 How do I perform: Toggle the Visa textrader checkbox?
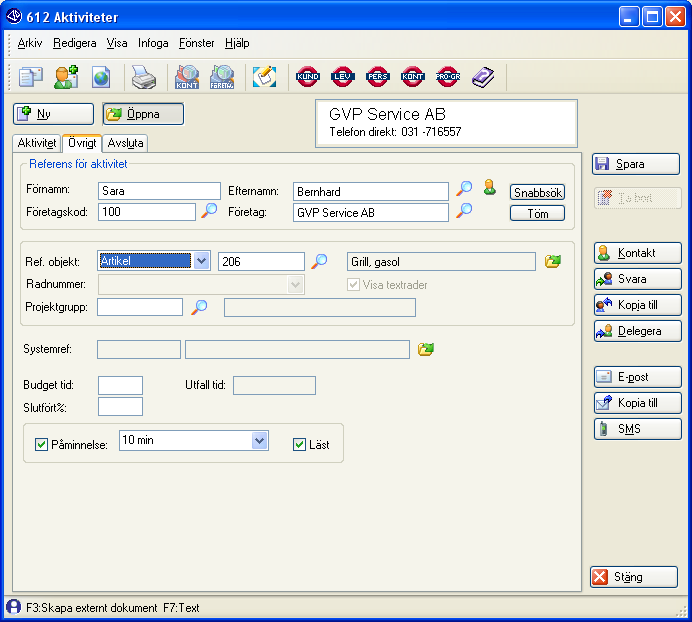tap(353, 284)
